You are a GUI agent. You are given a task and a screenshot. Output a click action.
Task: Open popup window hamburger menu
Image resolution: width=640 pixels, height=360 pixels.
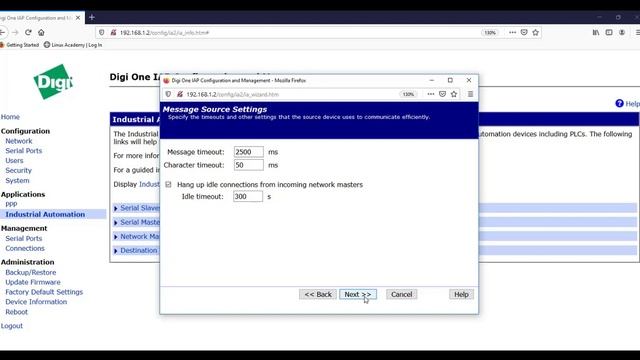[470, 94]
